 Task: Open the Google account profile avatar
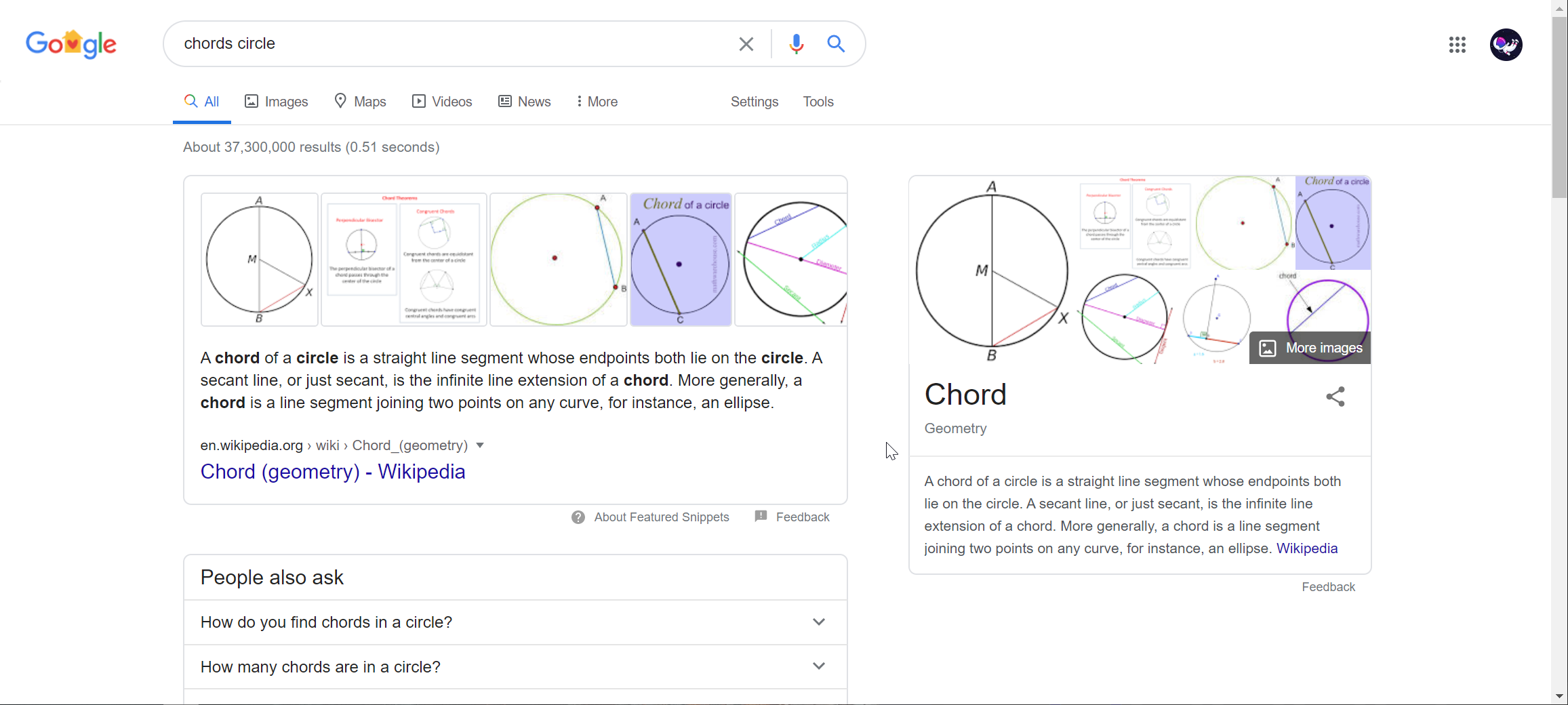tap(1506, 45)
